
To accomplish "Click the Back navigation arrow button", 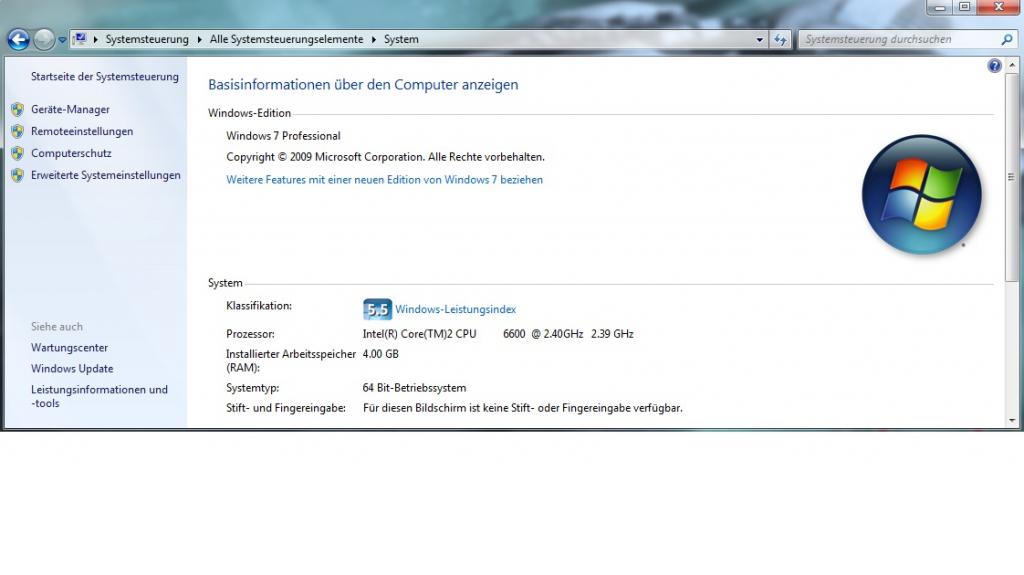I will click(18, 40).
